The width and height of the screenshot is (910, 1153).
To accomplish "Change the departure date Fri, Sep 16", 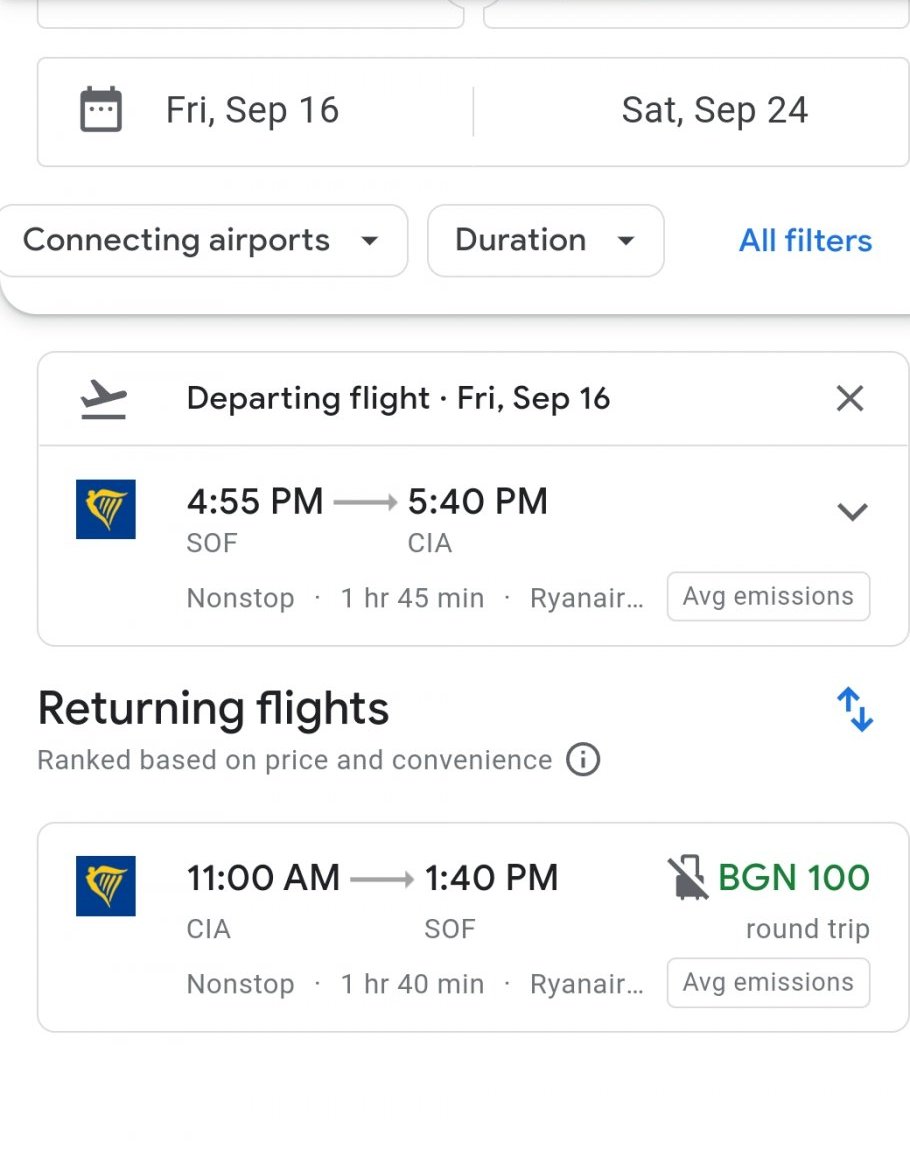I will (252, 110).
